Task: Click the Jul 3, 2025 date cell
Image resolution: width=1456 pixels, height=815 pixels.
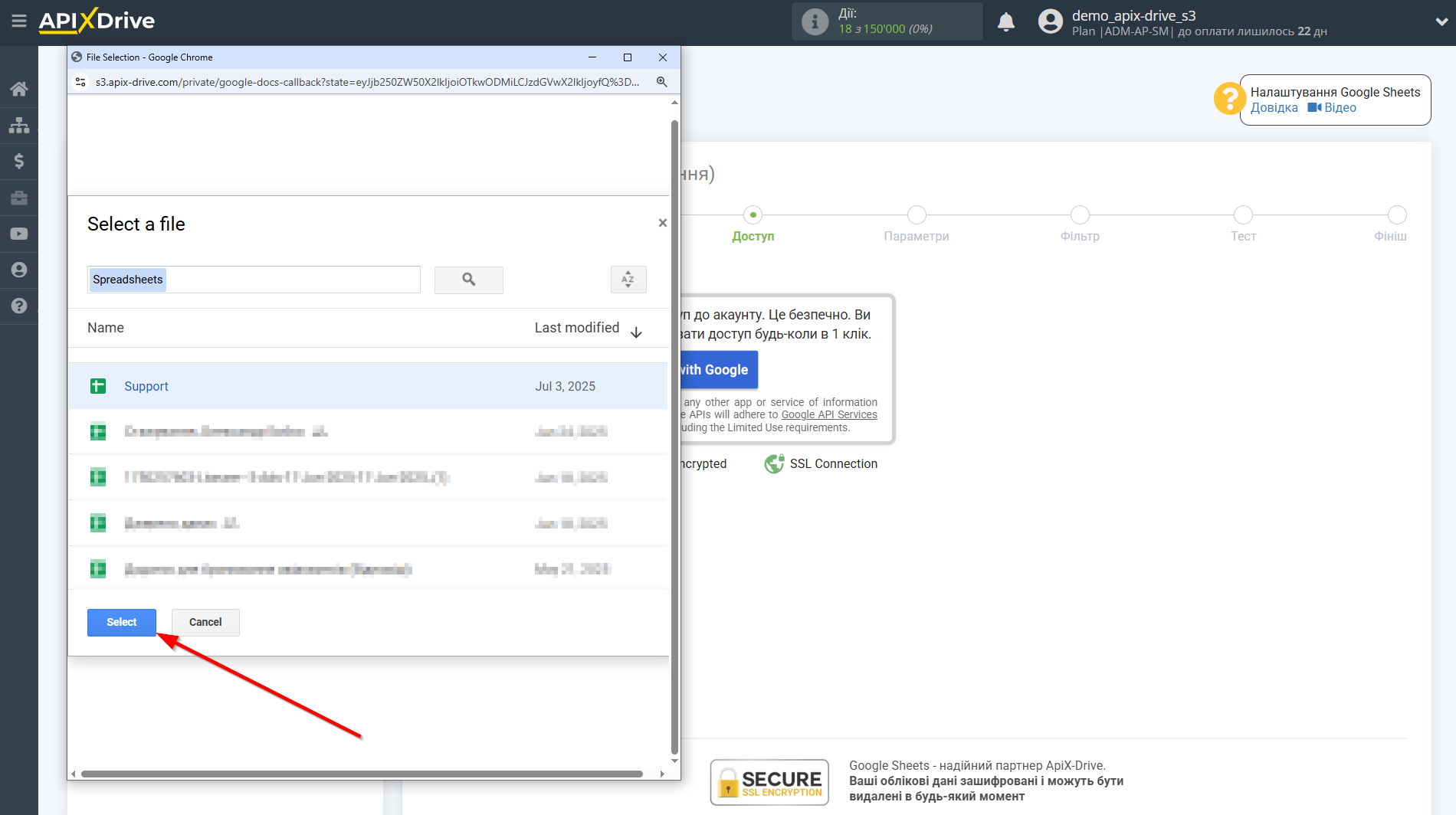Action: click(566, 387)
